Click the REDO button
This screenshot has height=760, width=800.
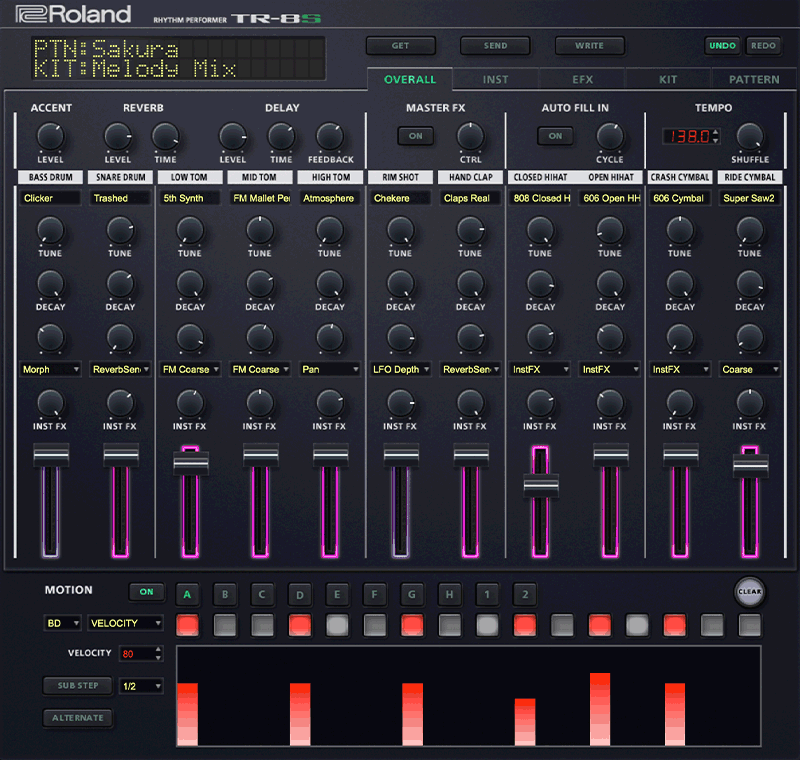tap(763, 46)
